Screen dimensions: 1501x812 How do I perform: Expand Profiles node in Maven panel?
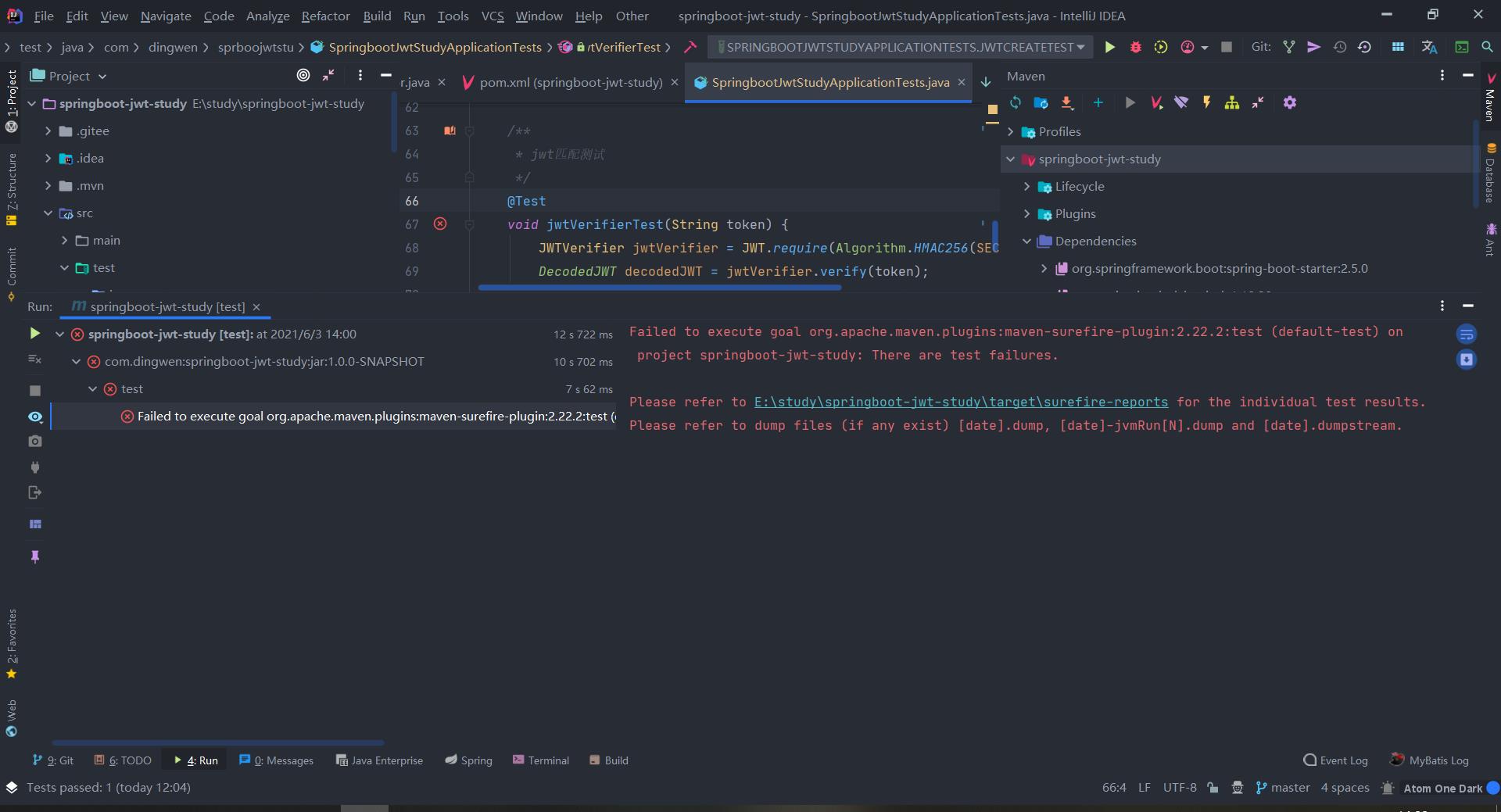tap(1010, 131)
